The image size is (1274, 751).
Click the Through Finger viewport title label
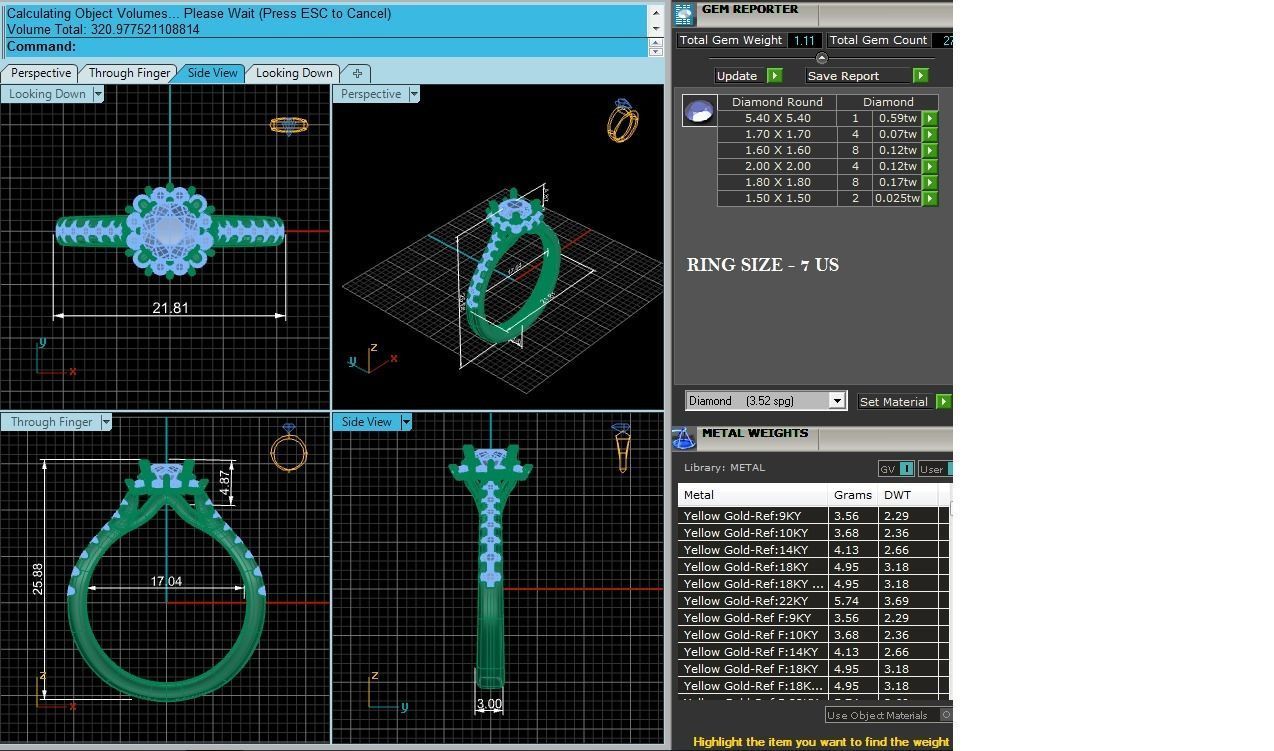[x=51, y=422]
